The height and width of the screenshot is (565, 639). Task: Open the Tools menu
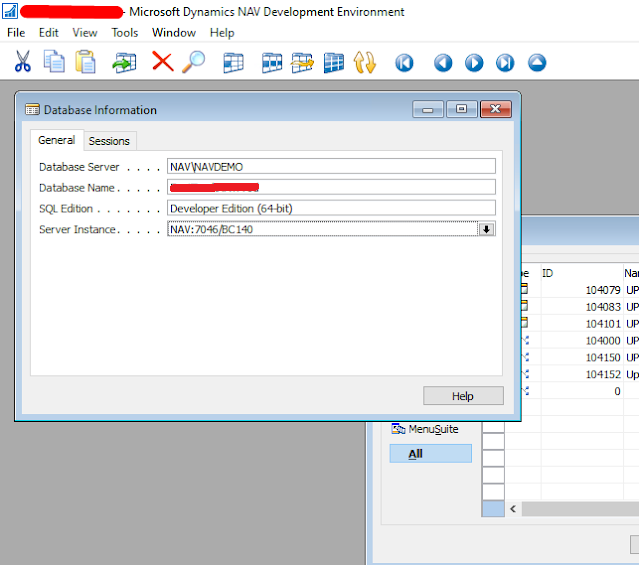coord(125,33)
